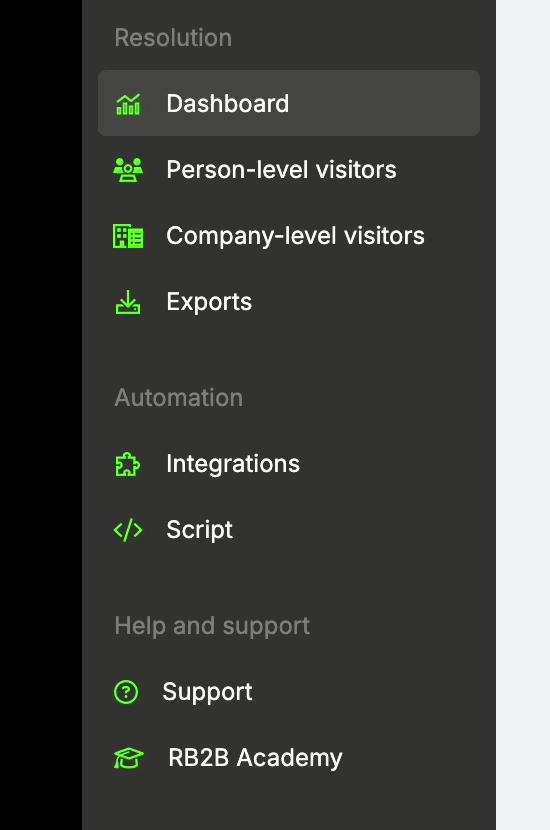This screenshot has height=830, width=550.
Task: Click the Integrations puzzle piece icon
Action: pyautogui.click(x=128, y=464)
